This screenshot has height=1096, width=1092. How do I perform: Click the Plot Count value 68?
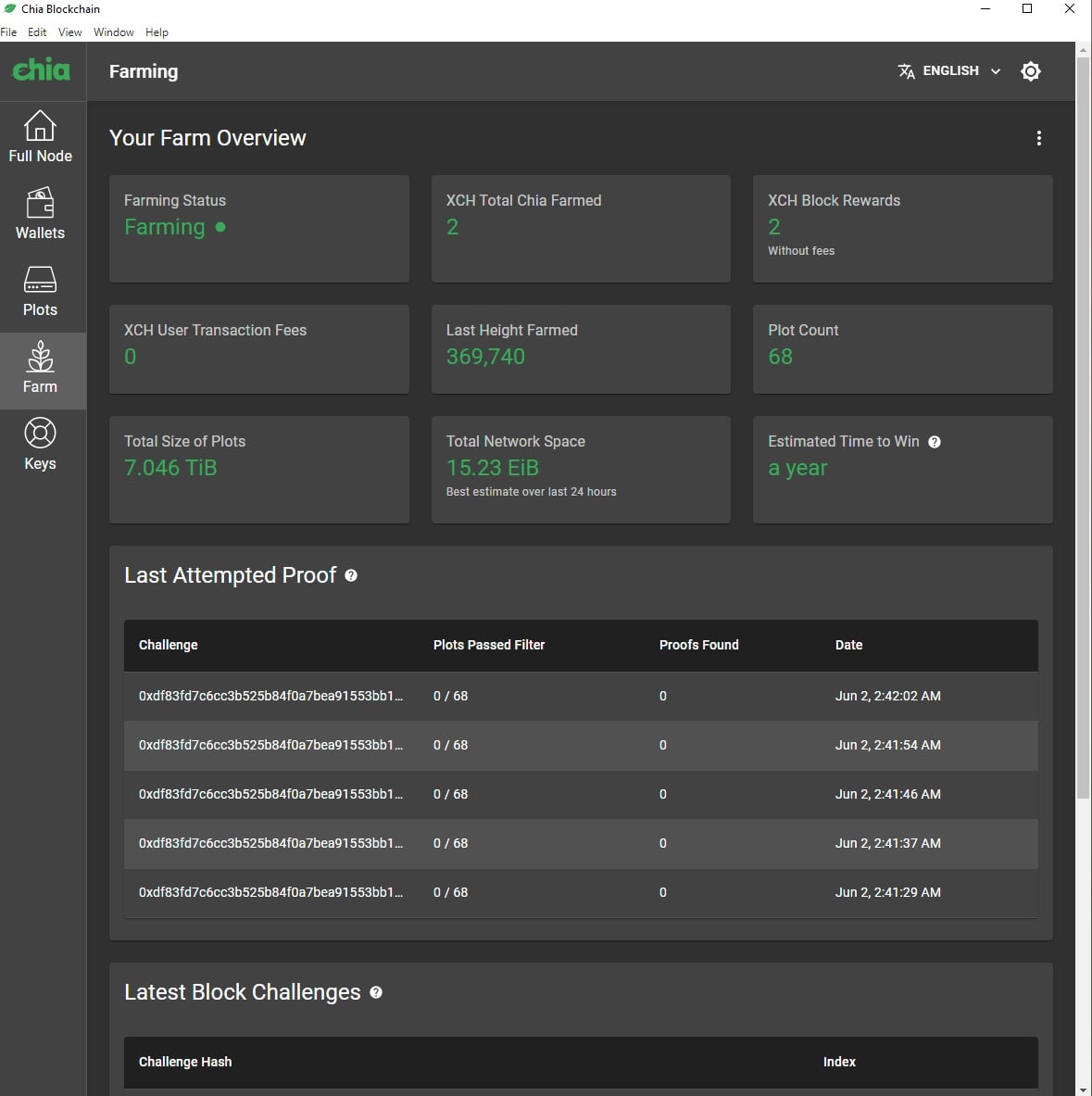tap(781, 357)
